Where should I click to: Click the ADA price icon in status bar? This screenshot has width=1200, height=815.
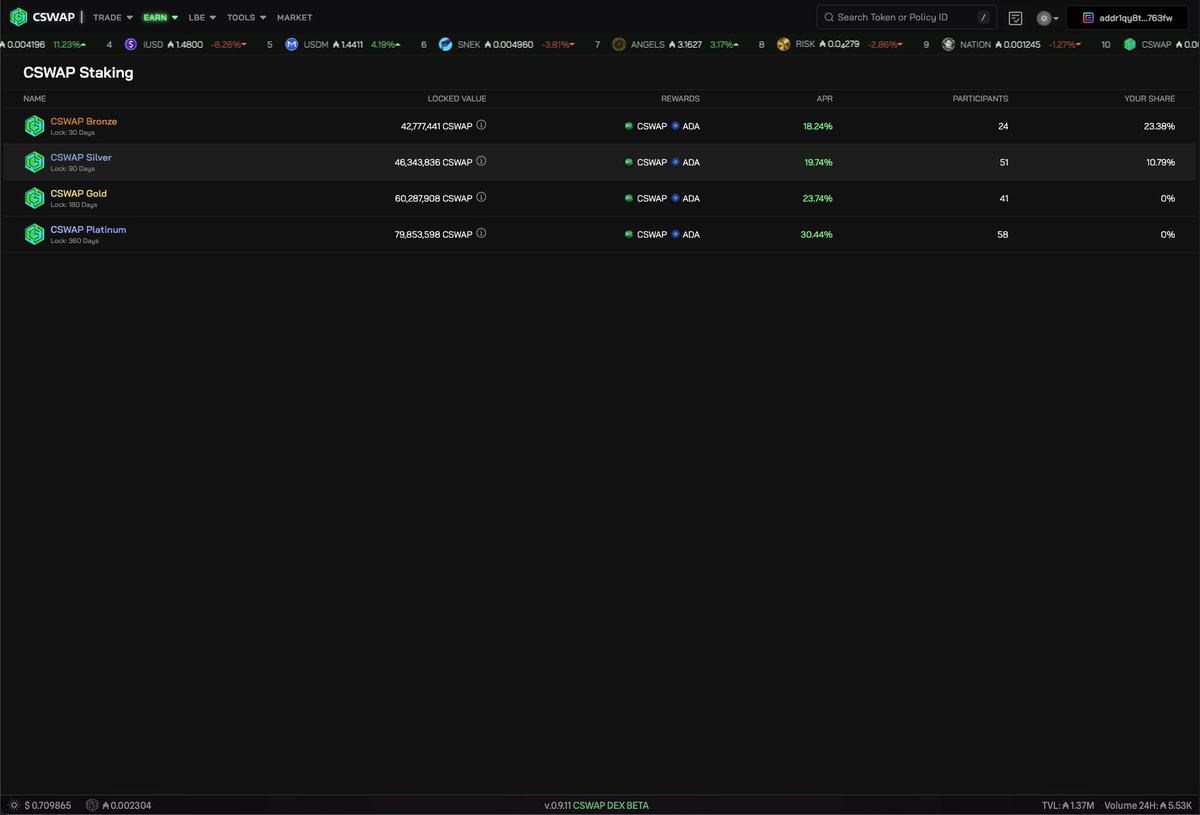pos(14,805)
